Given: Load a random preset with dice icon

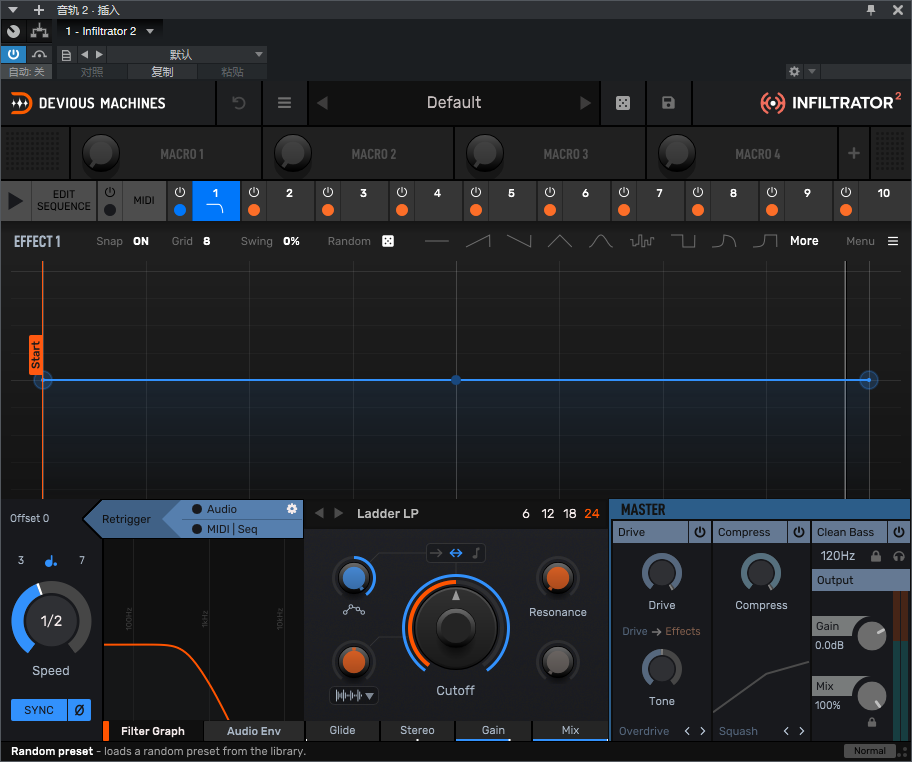Looking at the screenshot, I should point(623,103).
